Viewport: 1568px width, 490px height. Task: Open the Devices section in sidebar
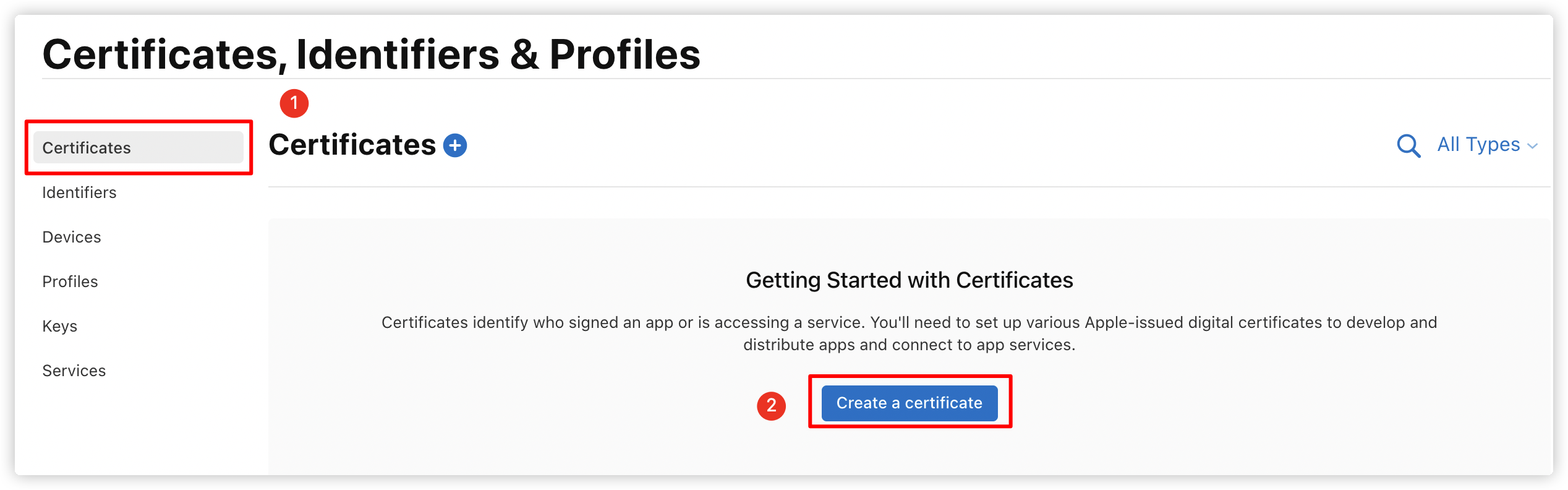[x=72, y=237]
